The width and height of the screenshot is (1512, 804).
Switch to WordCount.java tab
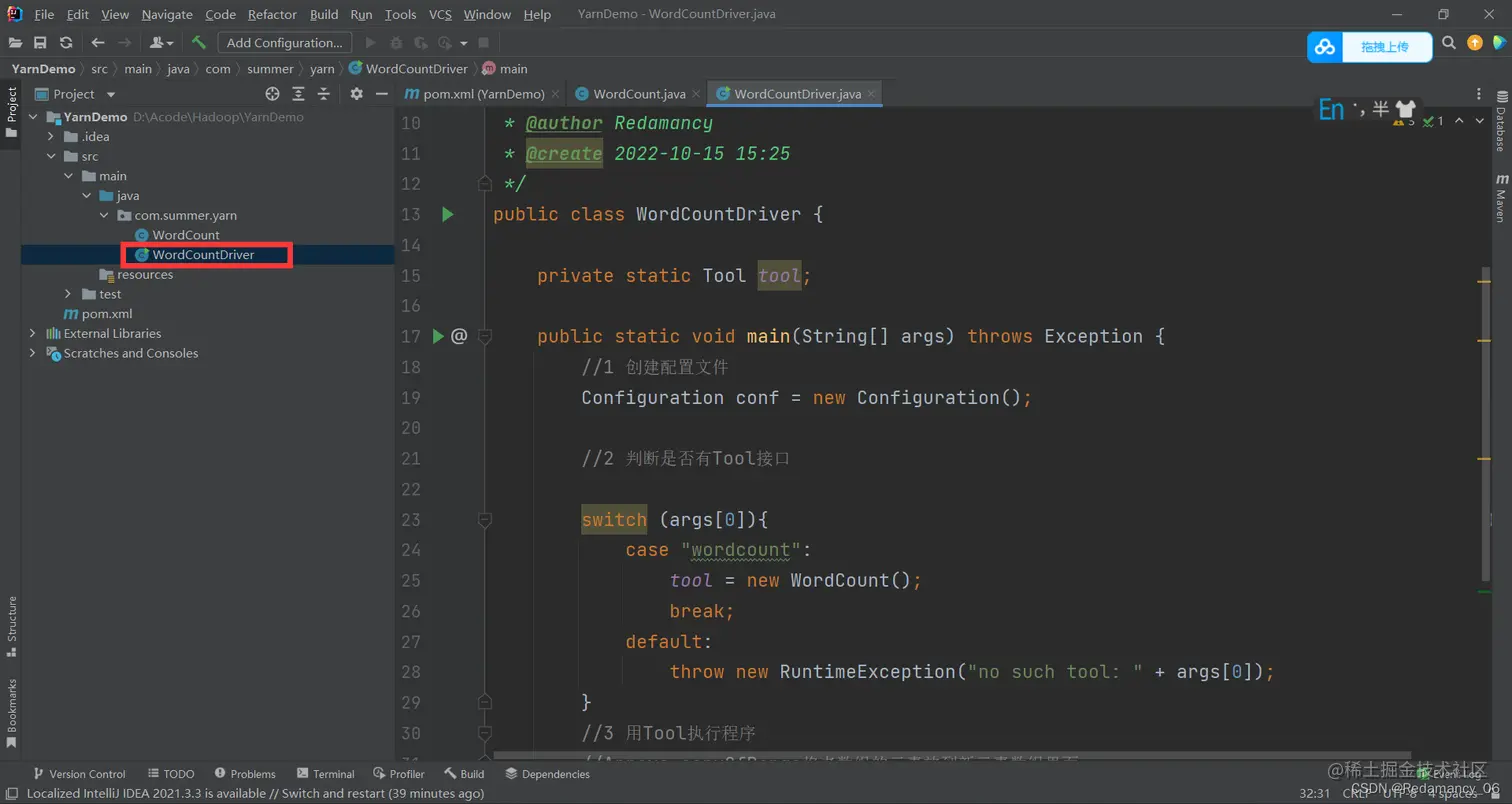tap(636, 94)
